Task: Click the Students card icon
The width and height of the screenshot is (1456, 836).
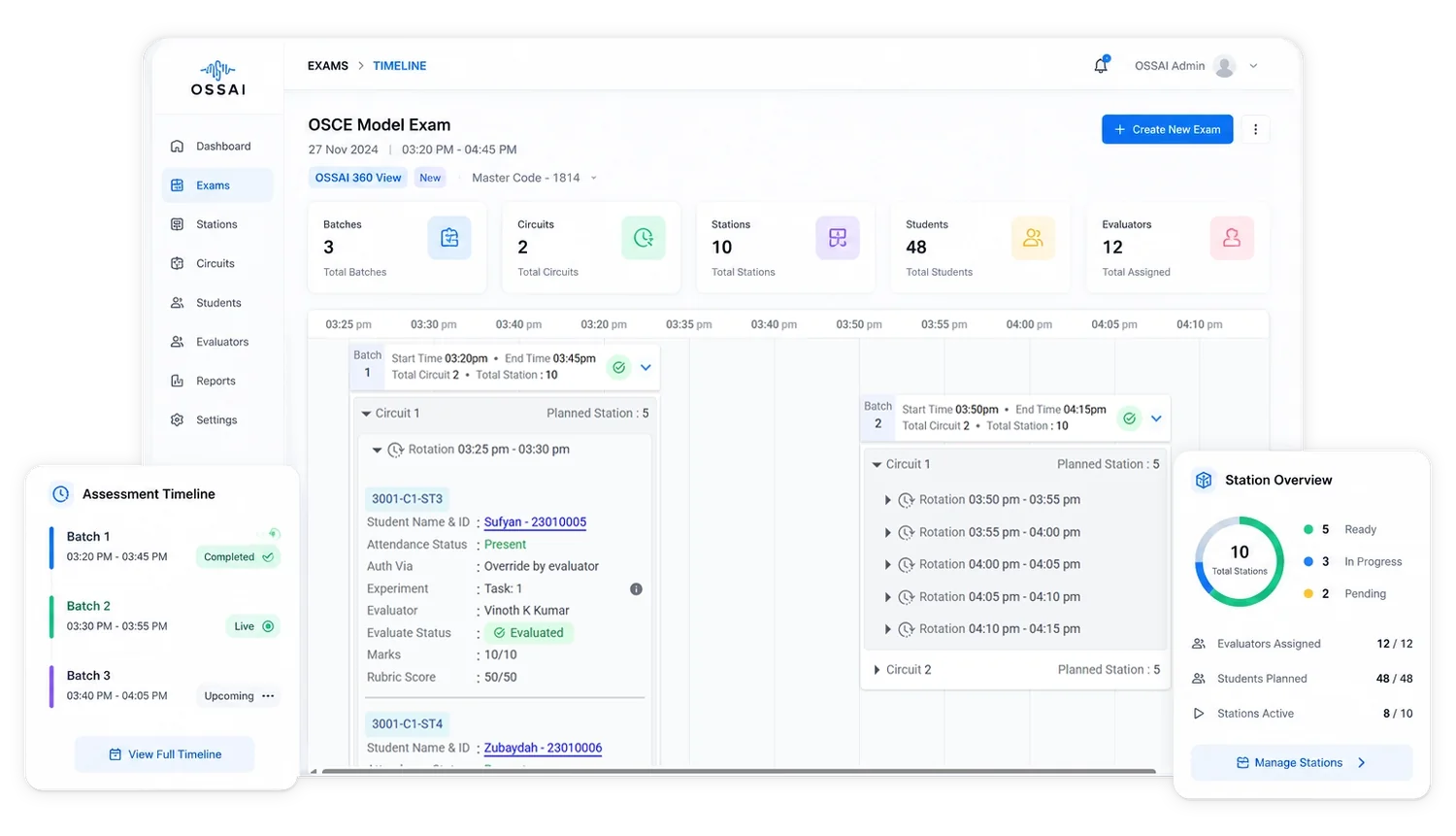Action: [x=1033, y=238]
